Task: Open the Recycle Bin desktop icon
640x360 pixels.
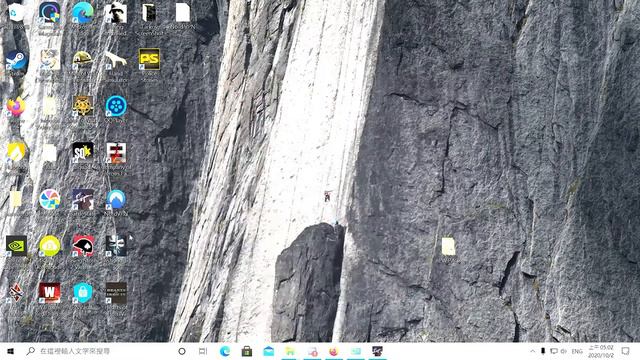Action: [x=16, y=13]
